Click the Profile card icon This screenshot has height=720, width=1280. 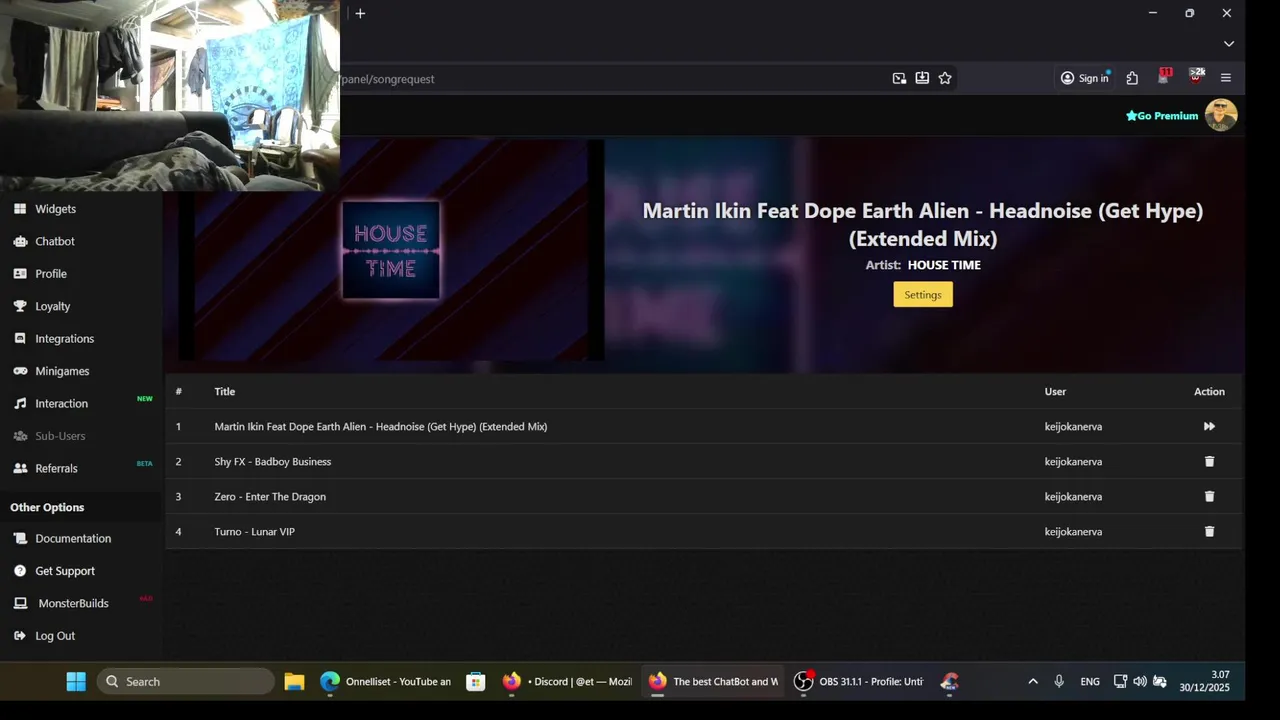[20, 274]
